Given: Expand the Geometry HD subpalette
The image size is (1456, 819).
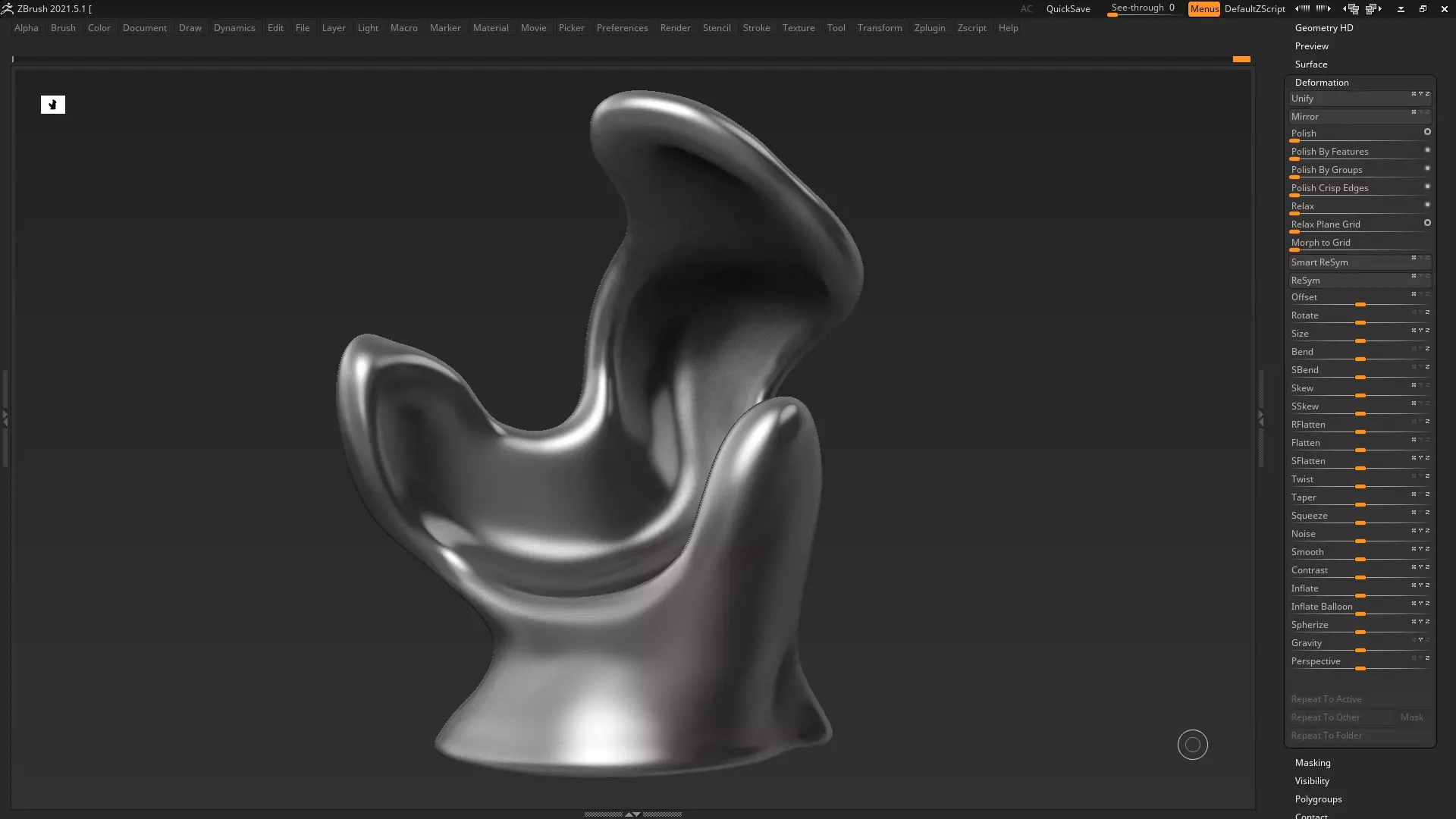Looking at the screenshot, I should (1323, 28).
